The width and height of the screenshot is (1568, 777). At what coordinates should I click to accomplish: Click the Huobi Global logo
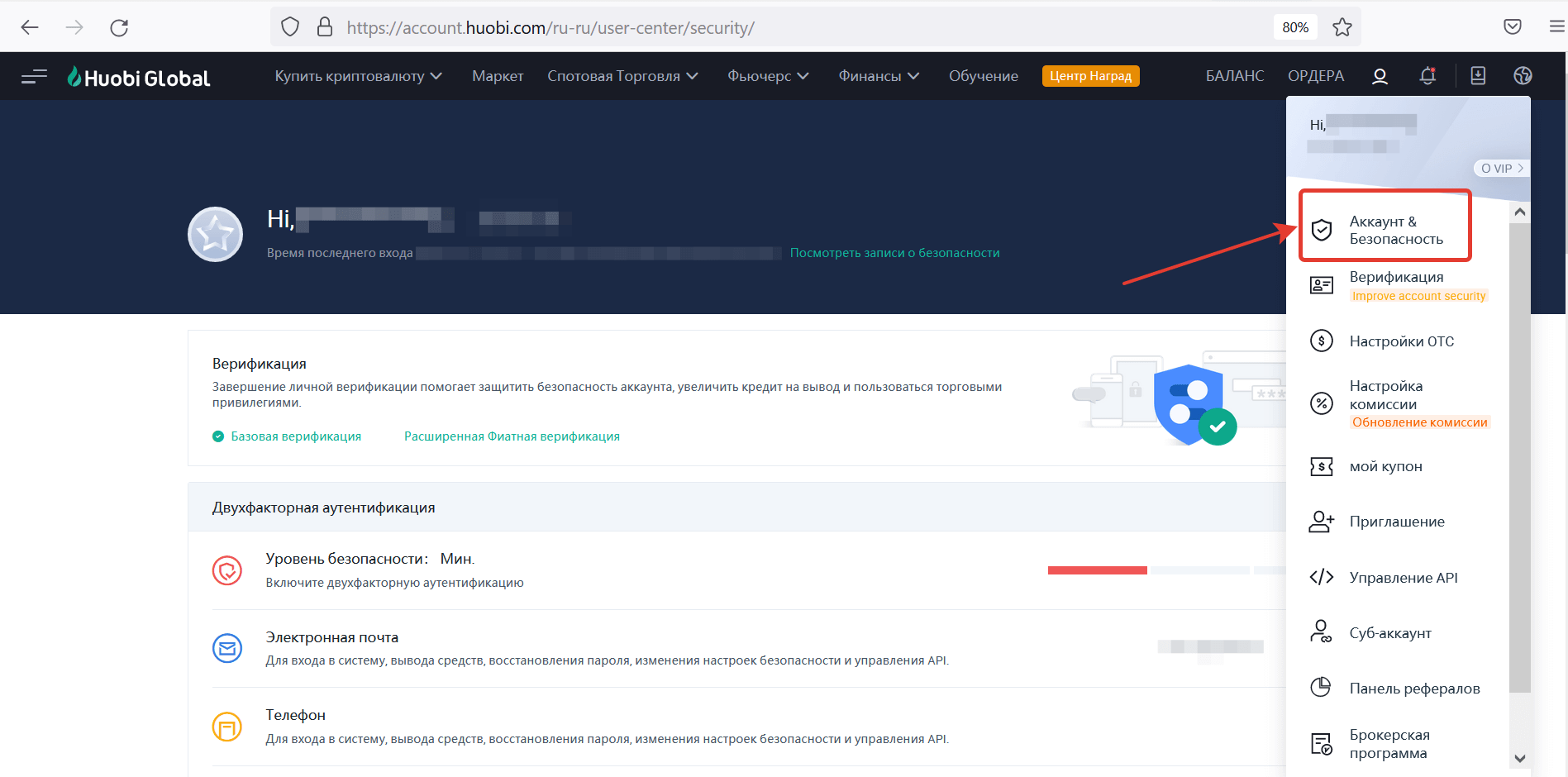139,78
